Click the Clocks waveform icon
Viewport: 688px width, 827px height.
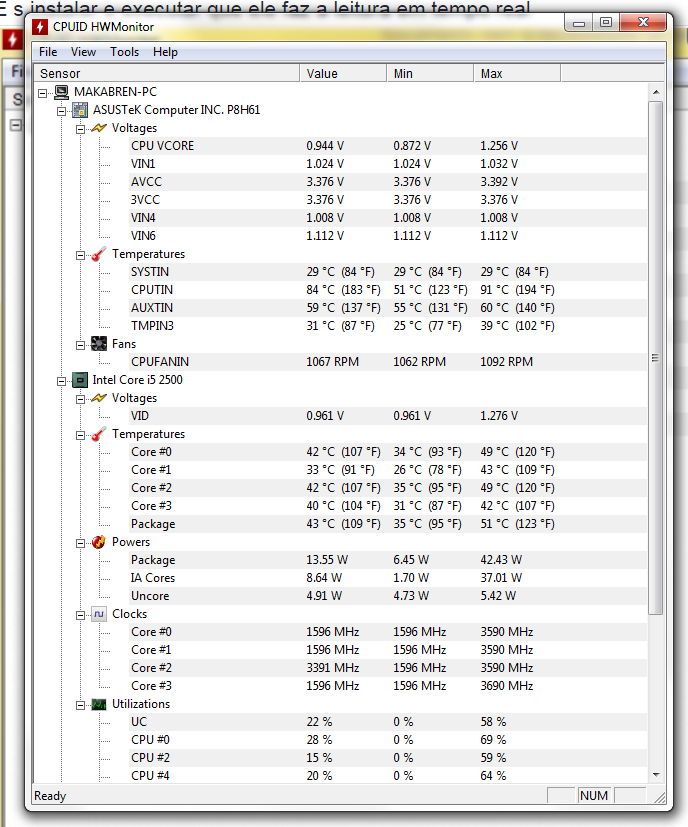[99, 614]
